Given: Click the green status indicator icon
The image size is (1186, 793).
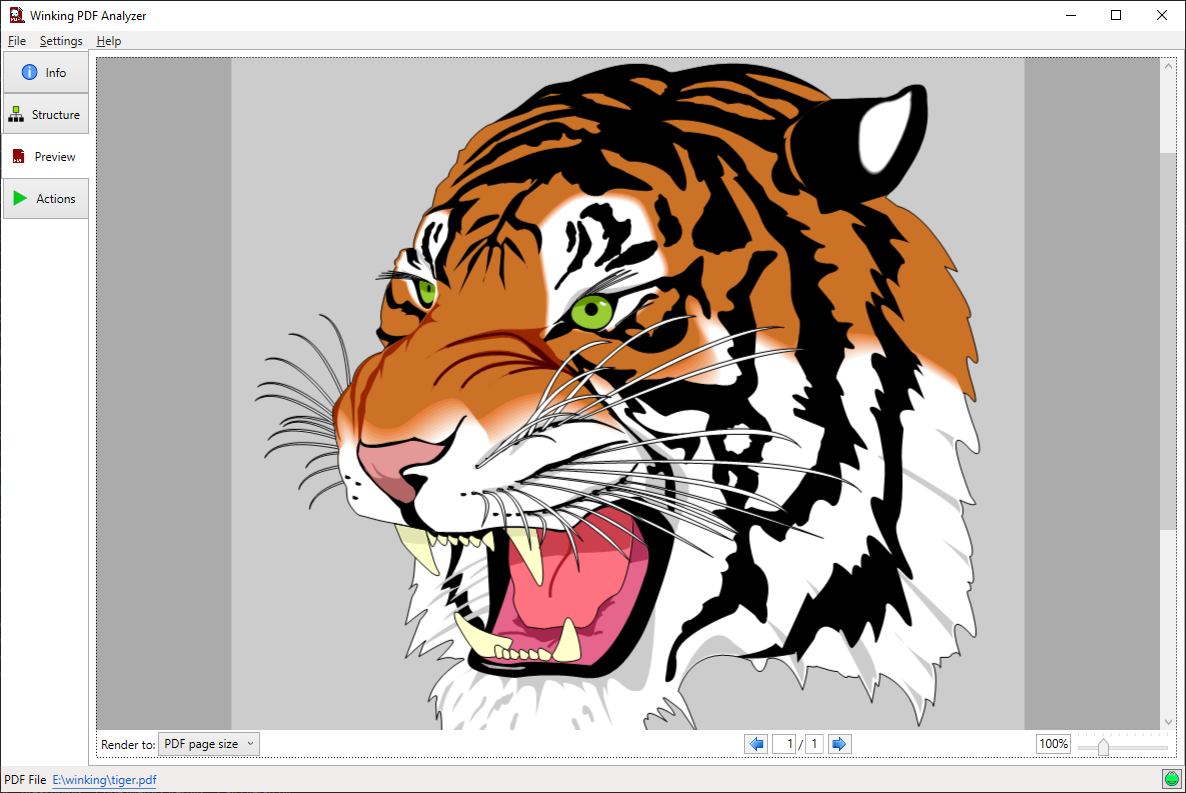Looking at the screenshot, I should pyautogui.click(x=1171, y=779).
